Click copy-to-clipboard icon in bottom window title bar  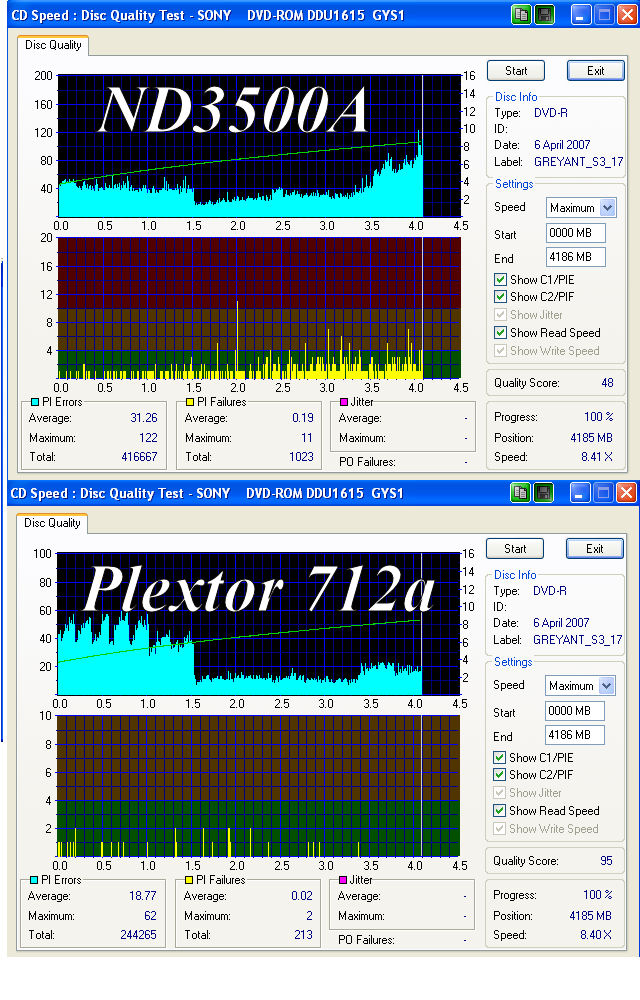click(x=520, y=492)
